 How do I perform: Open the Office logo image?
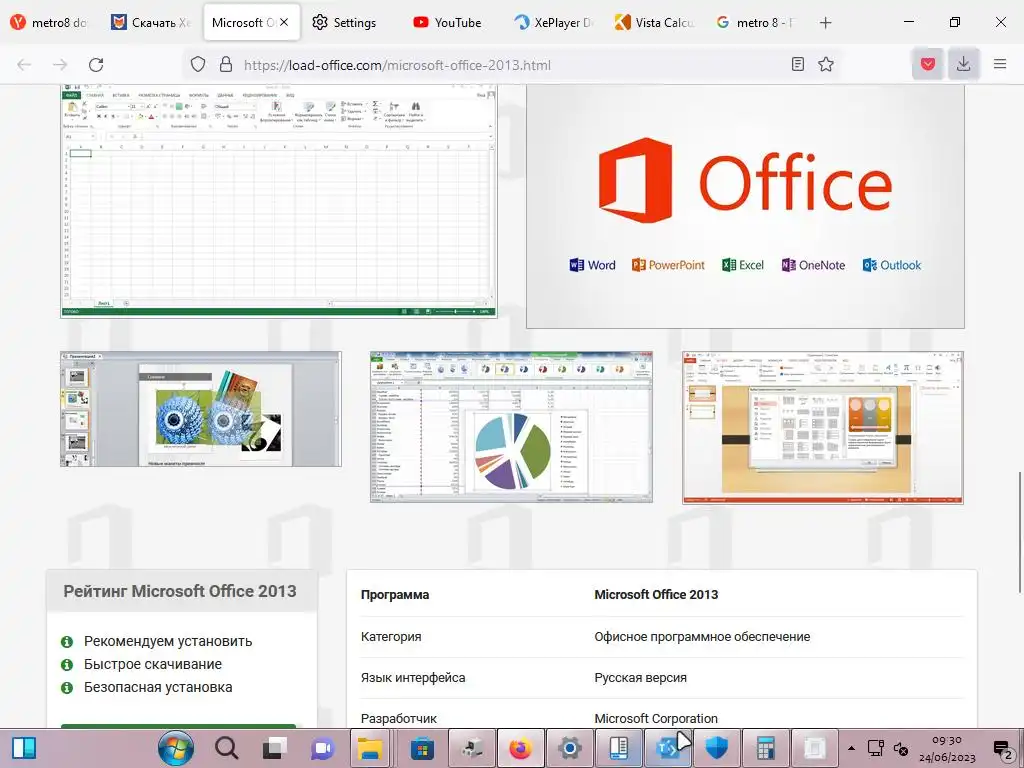[745, 206]
